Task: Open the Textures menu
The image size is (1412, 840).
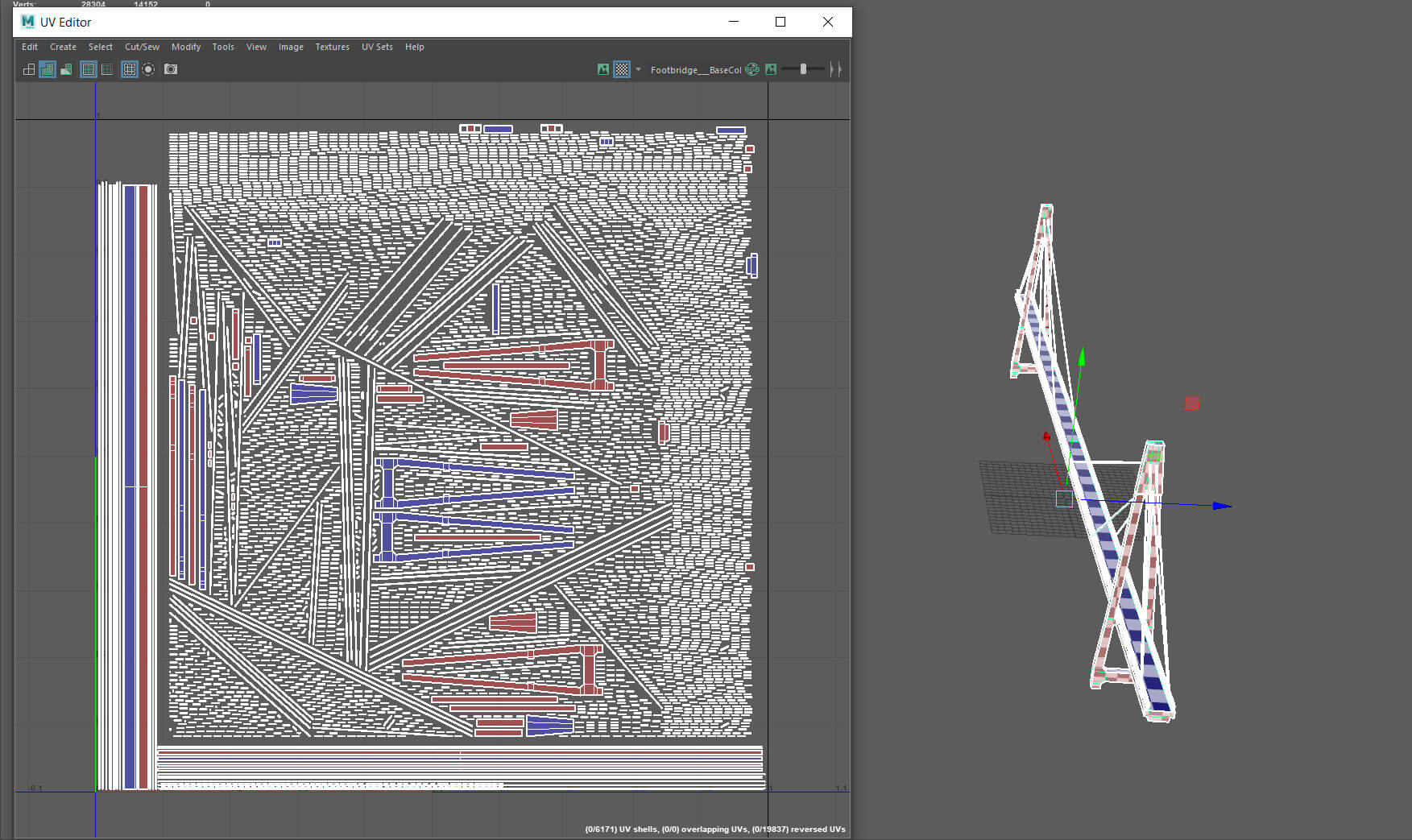Action: [332, 47]
